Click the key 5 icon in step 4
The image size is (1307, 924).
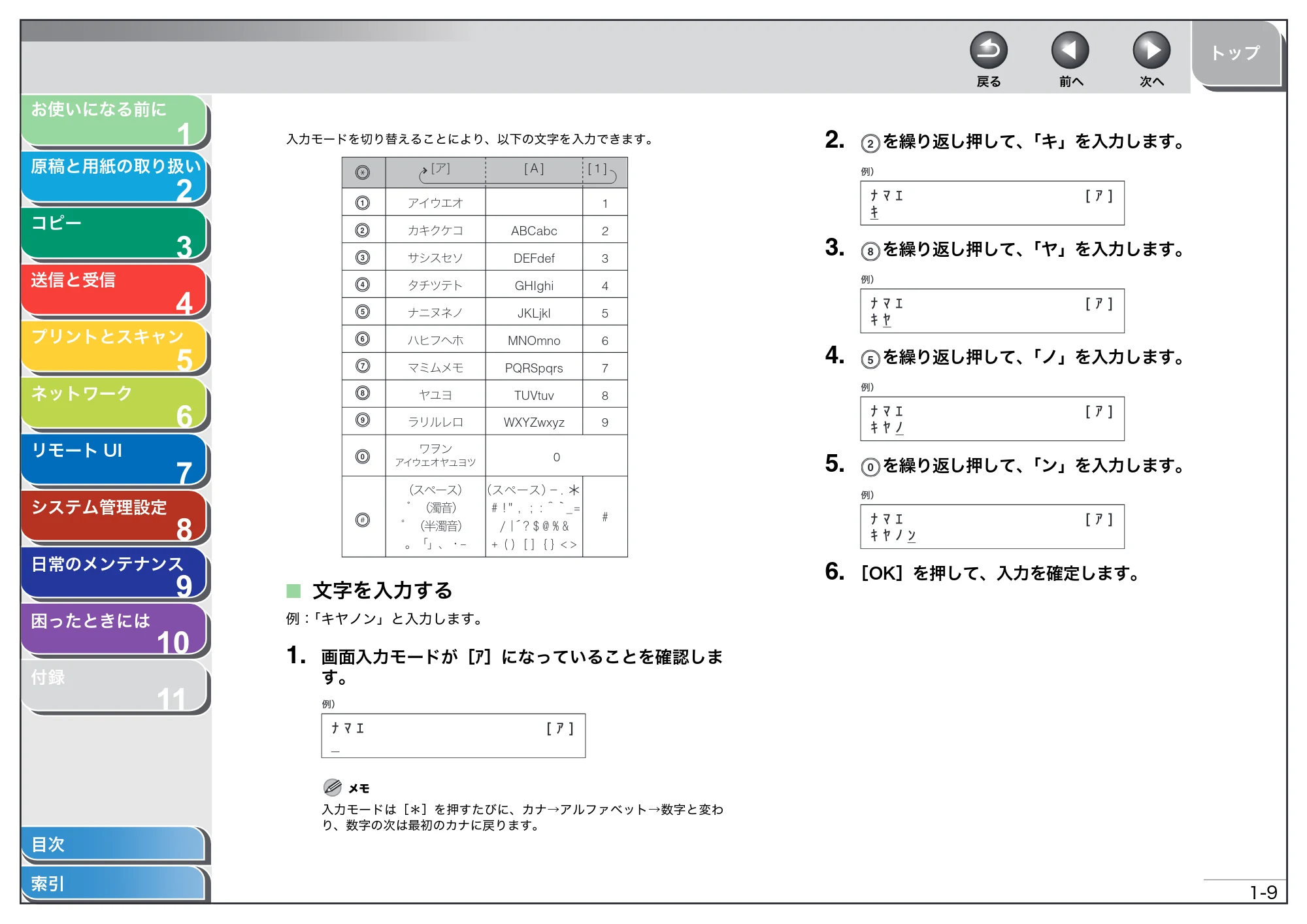point(870,359)
